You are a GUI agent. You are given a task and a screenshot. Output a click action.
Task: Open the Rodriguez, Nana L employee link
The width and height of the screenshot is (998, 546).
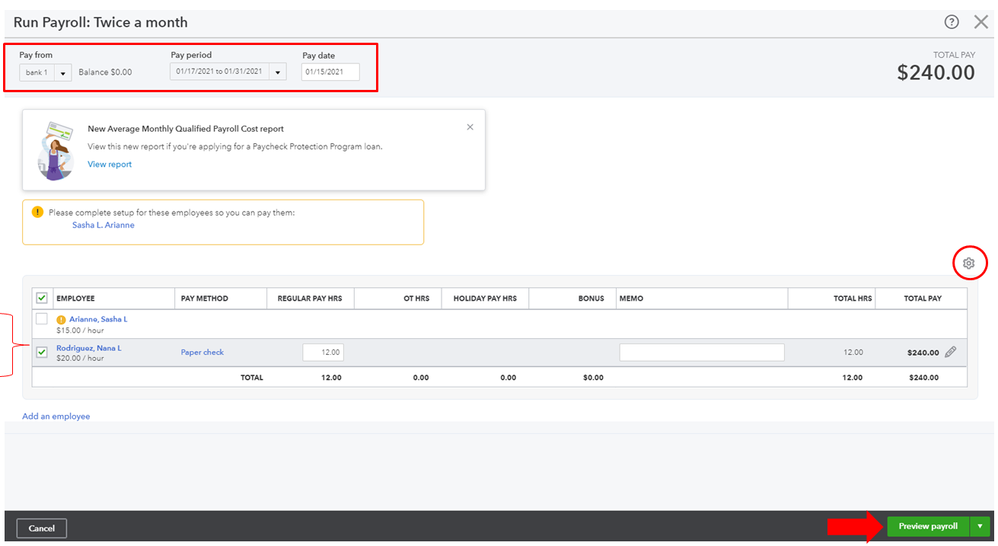(88, 348)
